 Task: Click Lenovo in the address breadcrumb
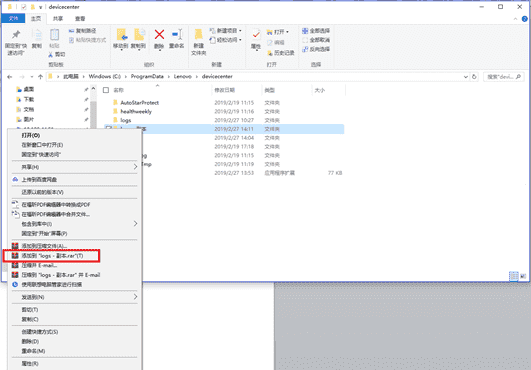pos(183,77)
